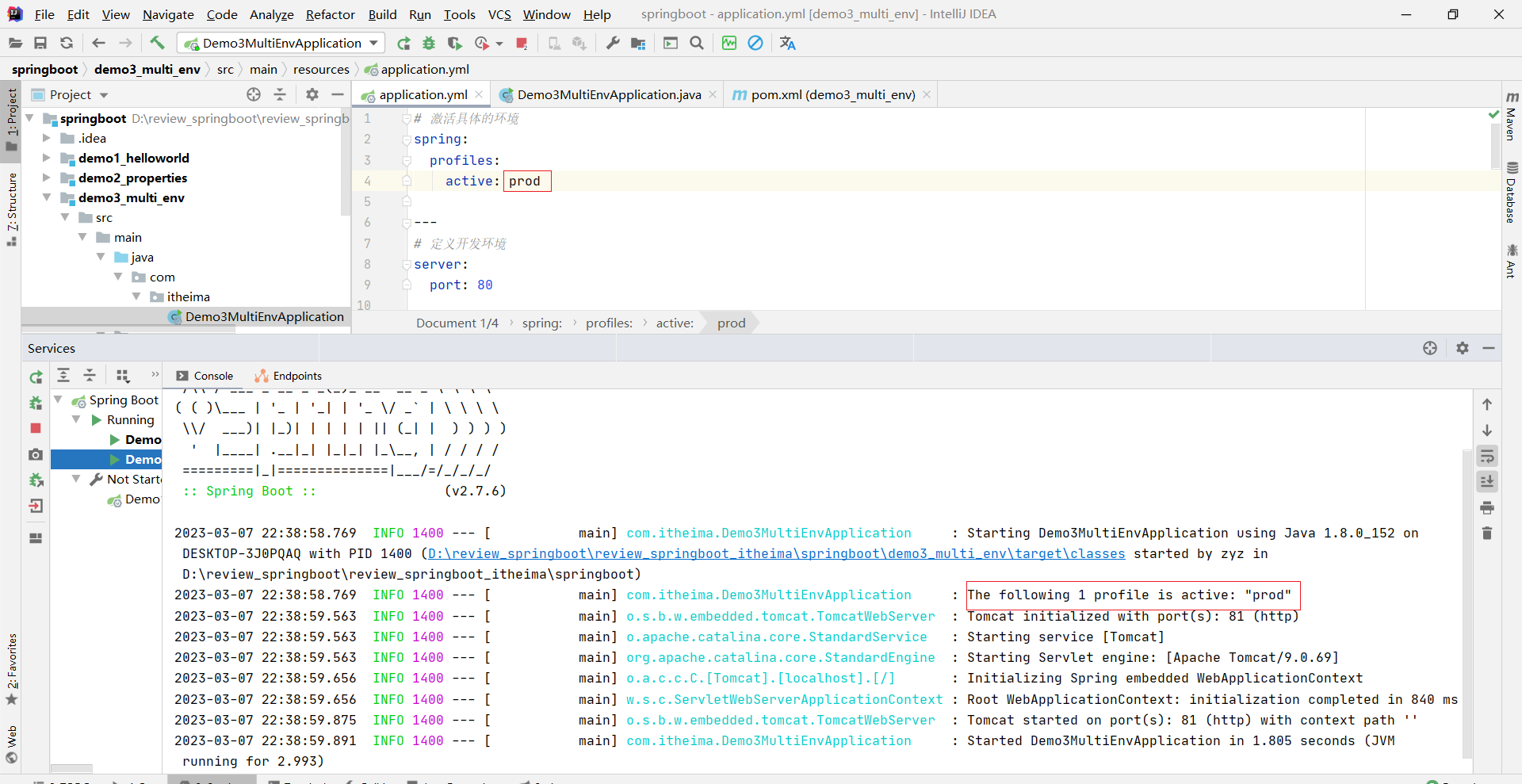The height and width of the screenshot is (784, 1522).
Task: Collapse the Spring Boot node in Services
Action: point(59,400)
